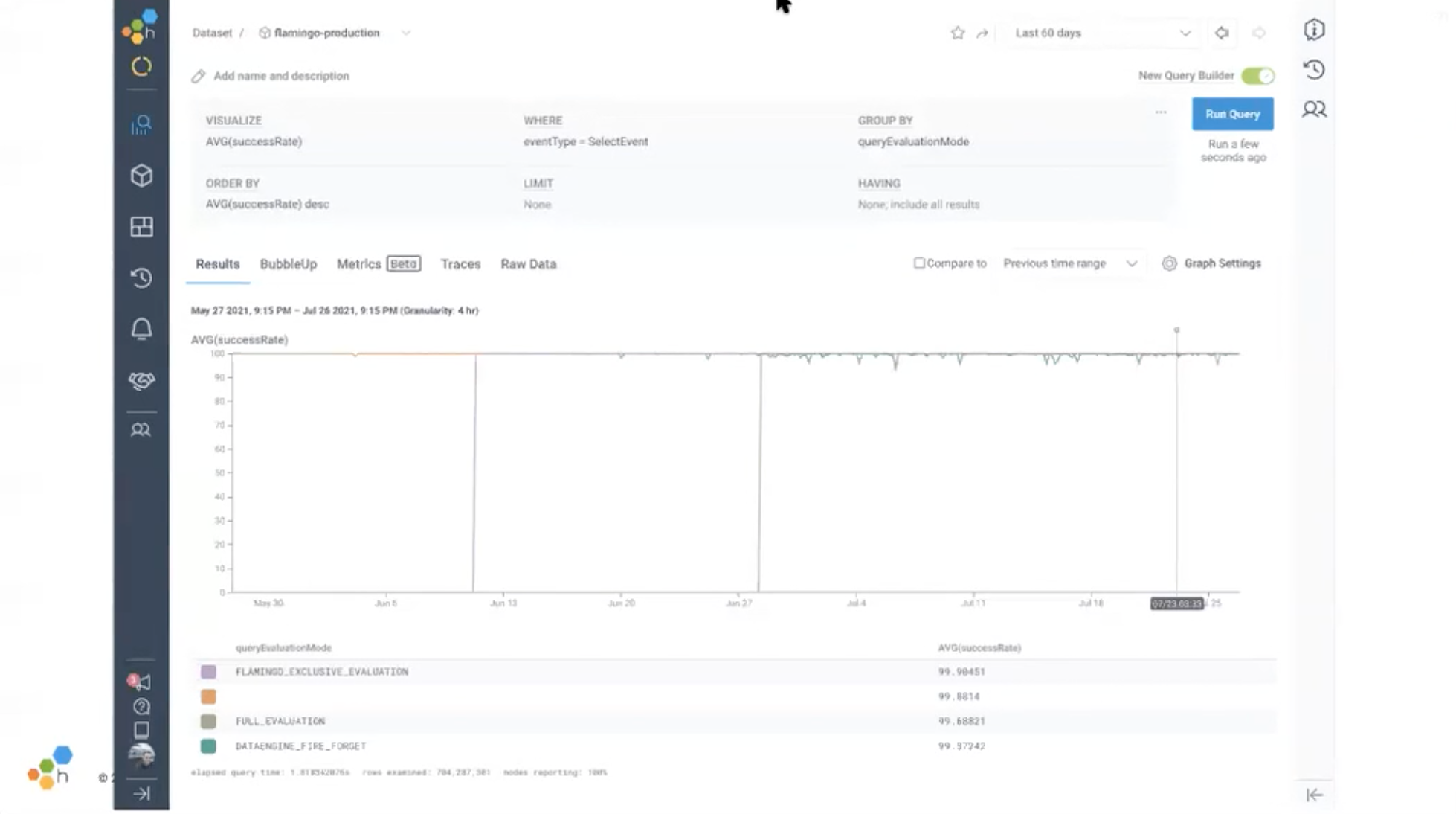This screenshot has height=814, width=1456.
Task: Toggle the New Query Builder switch
Action: click(x=1257, y=76)
